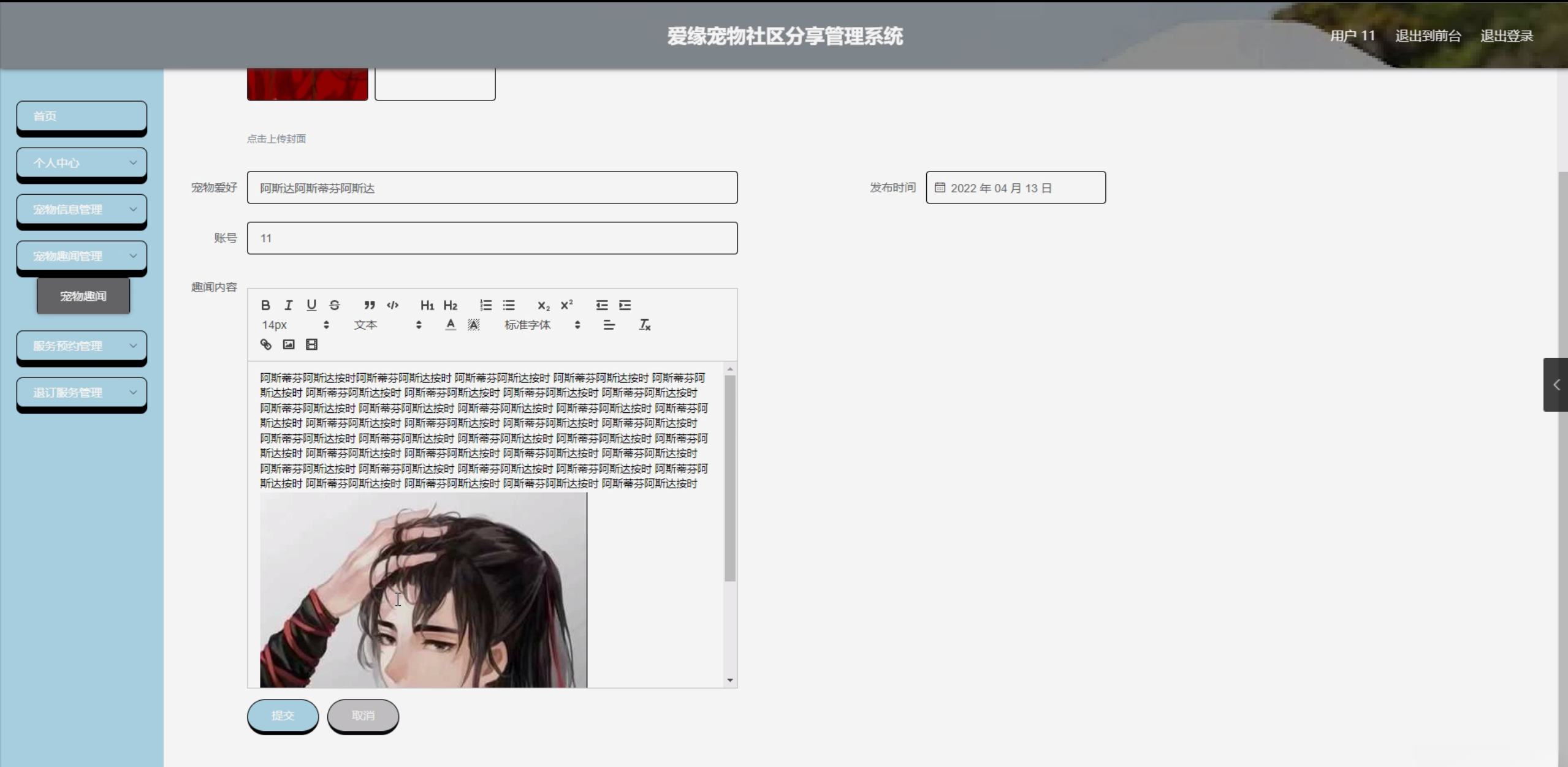Insert a video into editor
Screen dimensions: 1568x767
pyautogui.click(x=311, y=344)
